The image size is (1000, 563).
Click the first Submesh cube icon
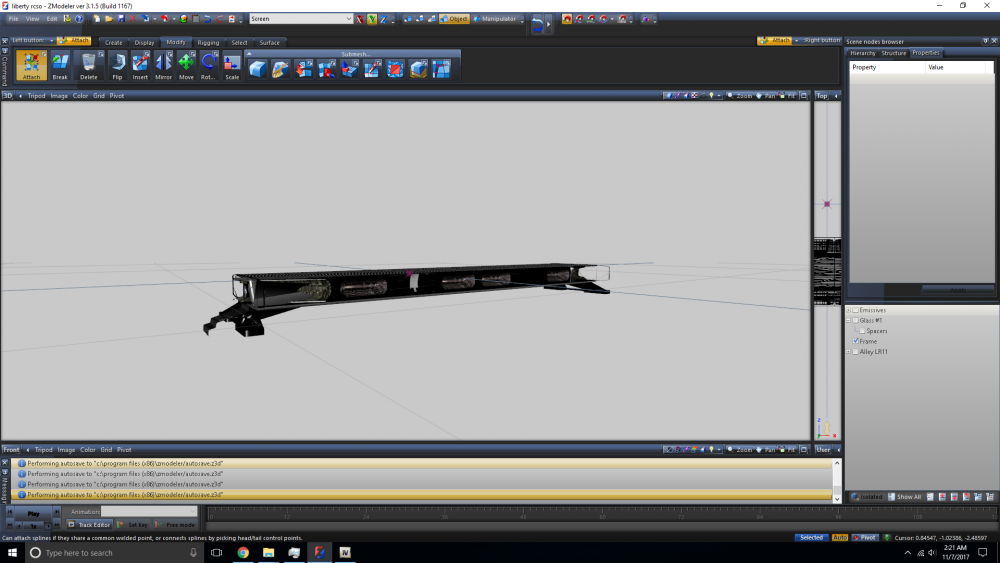[x=258, y=68]
